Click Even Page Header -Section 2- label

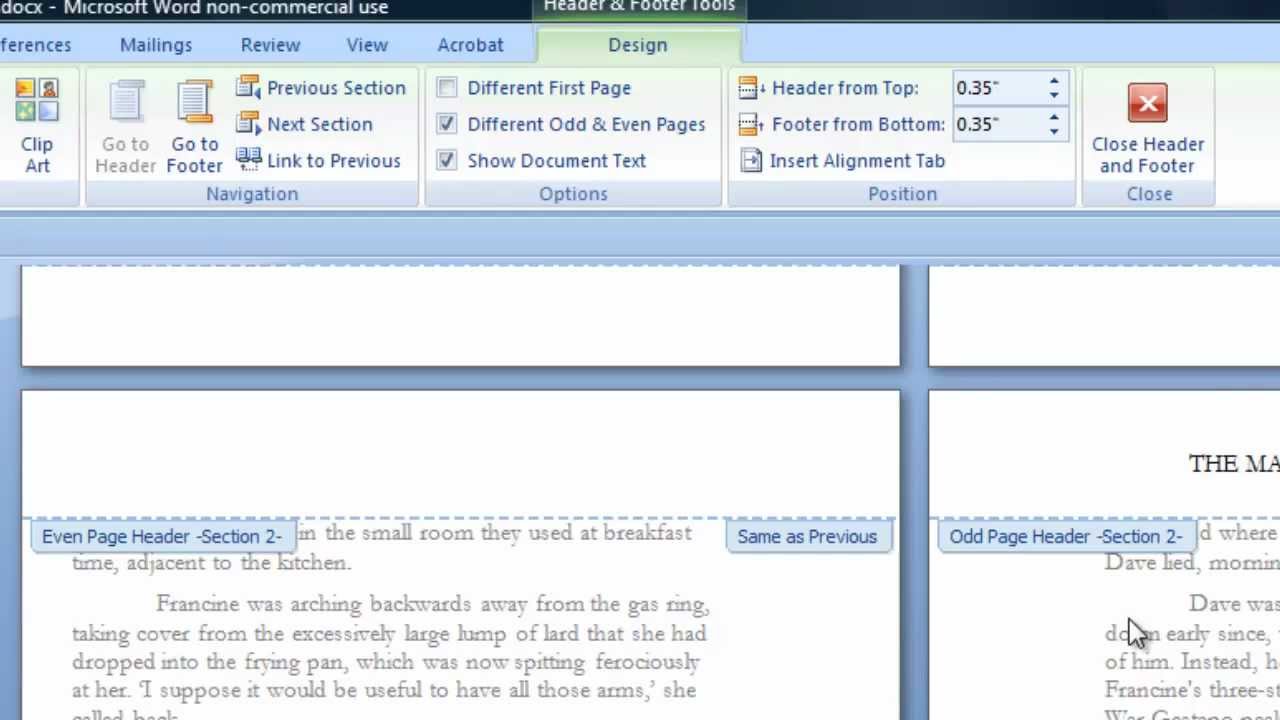pos(162,536)
